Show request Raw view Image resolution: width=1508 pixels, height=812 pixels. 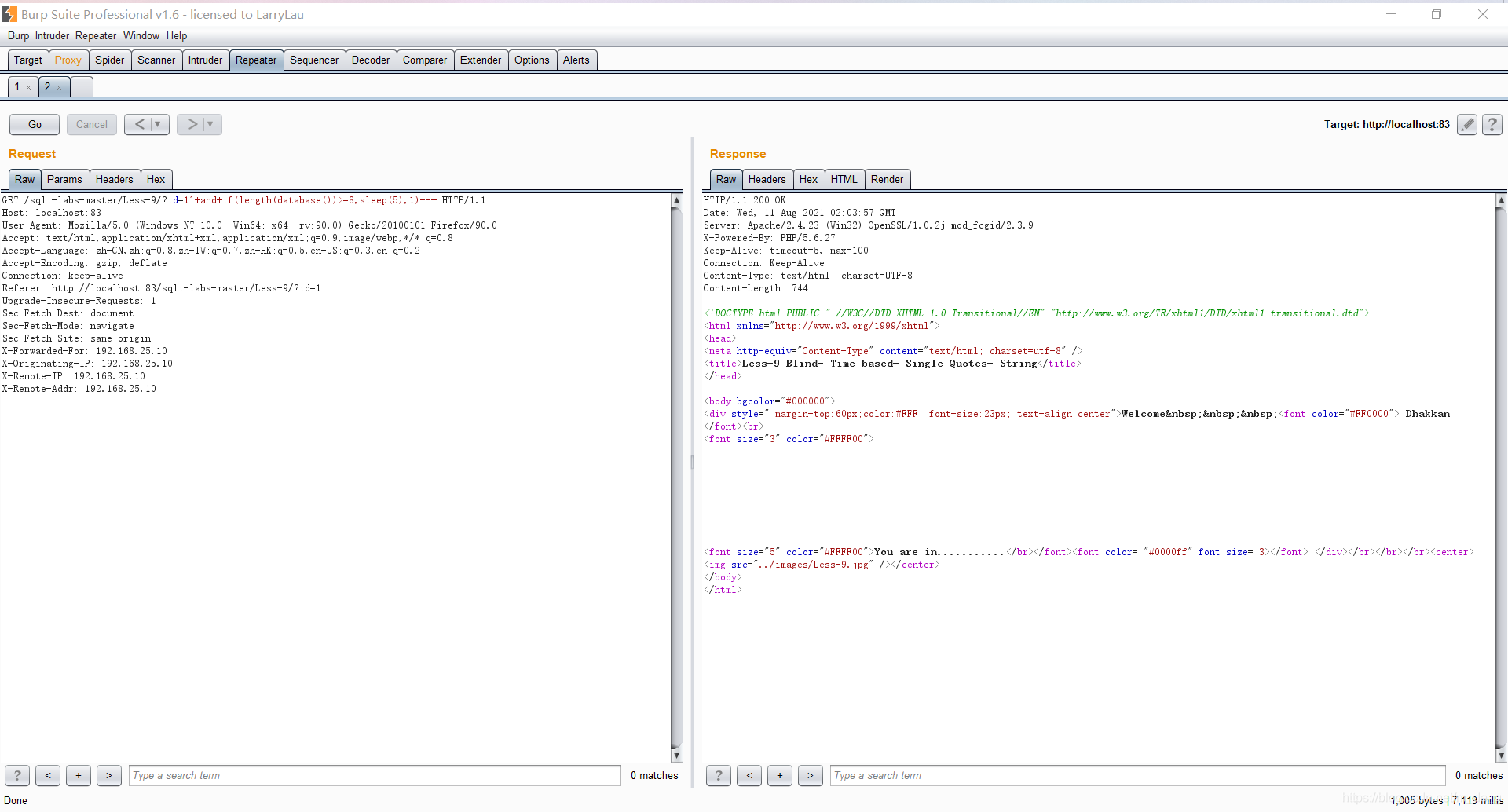coord(25,179)
